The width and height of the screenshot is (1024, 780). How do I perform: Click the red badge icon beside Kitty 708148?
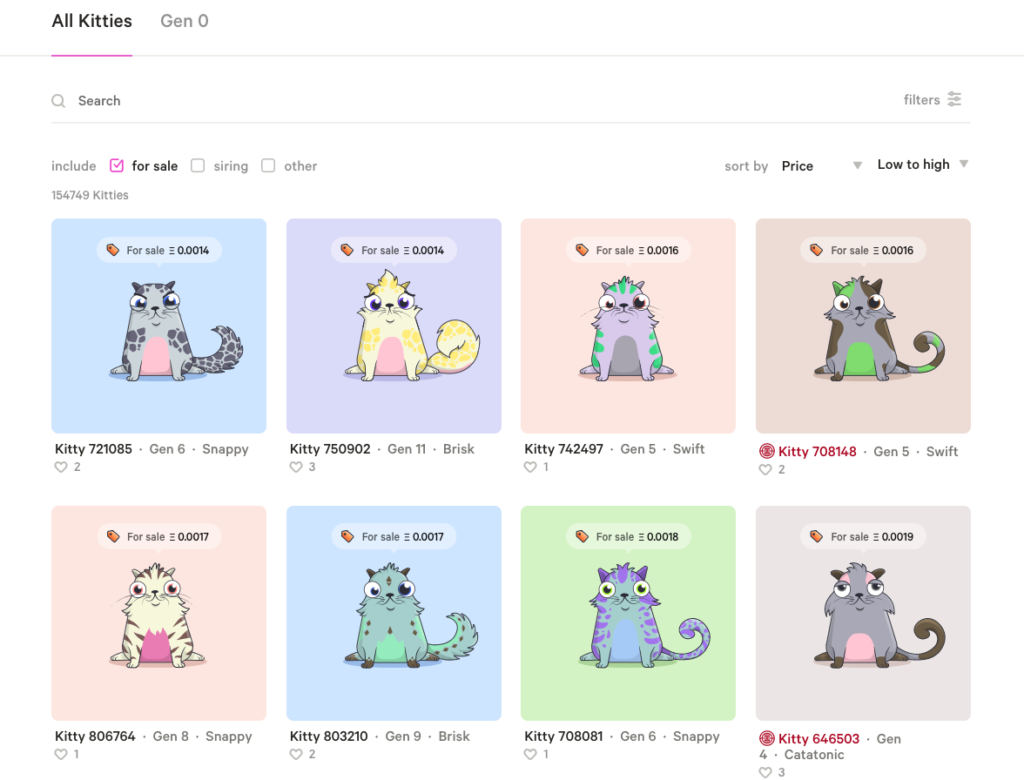767,451
